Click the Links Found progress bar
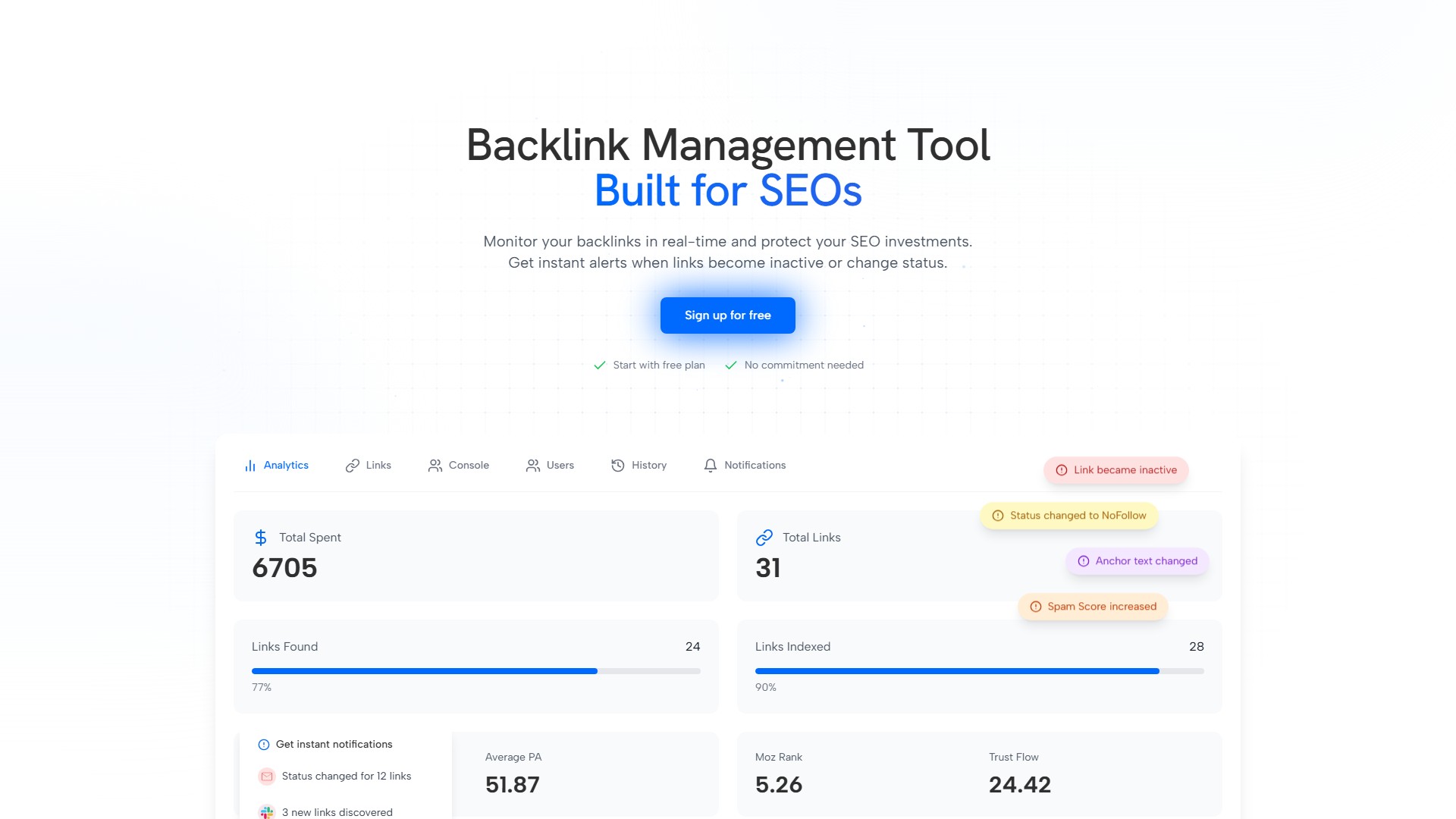Image resolution: width=1456 pixels, height=819 pixels. point(475,671)
